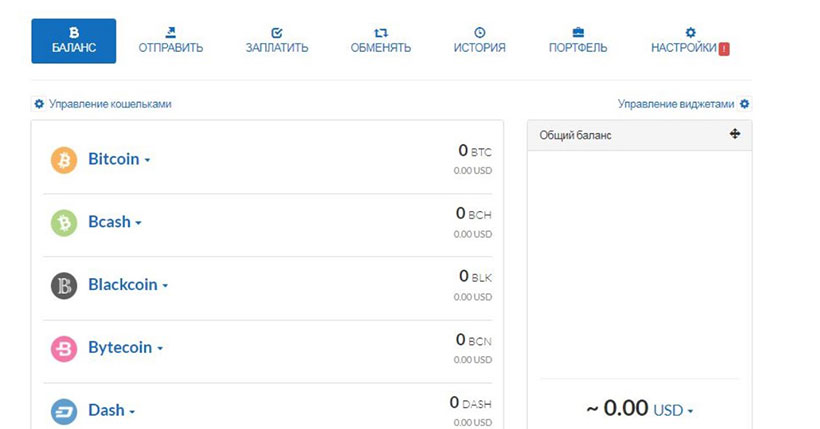Click the 0 BLK balance value
The height and width of the screenshot is (429, 820).
click(475, 276)
